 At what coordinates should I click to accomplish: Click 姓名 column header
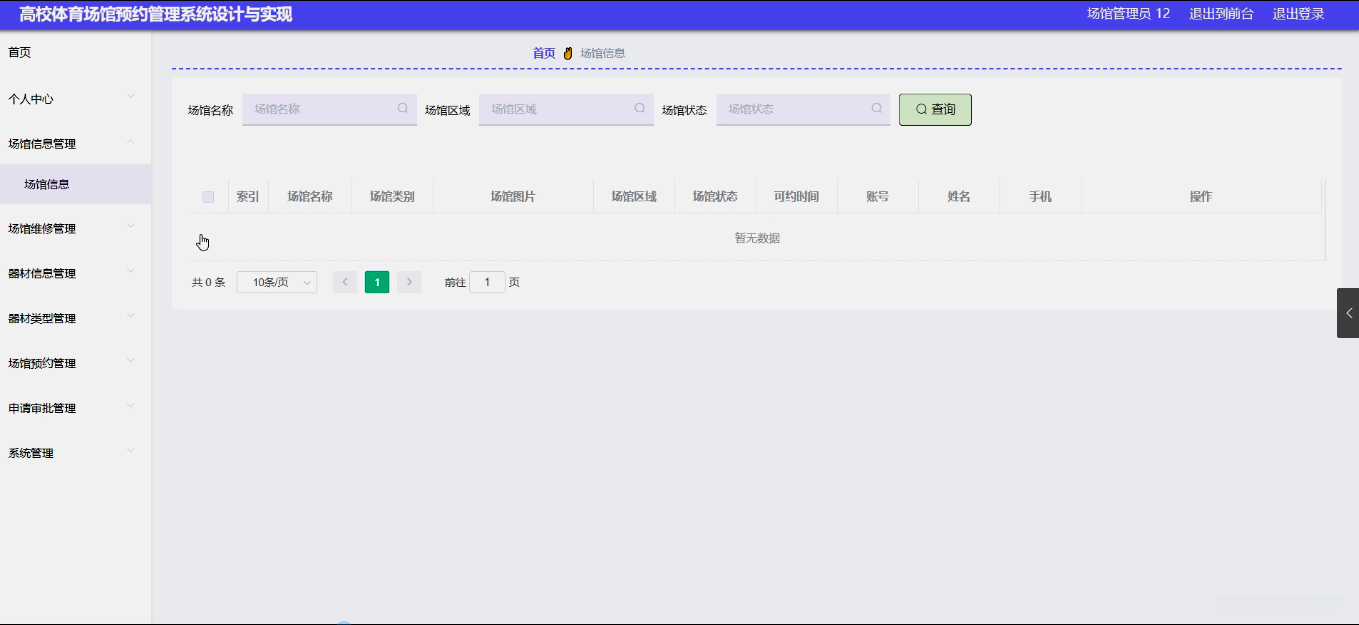(959, 196)
